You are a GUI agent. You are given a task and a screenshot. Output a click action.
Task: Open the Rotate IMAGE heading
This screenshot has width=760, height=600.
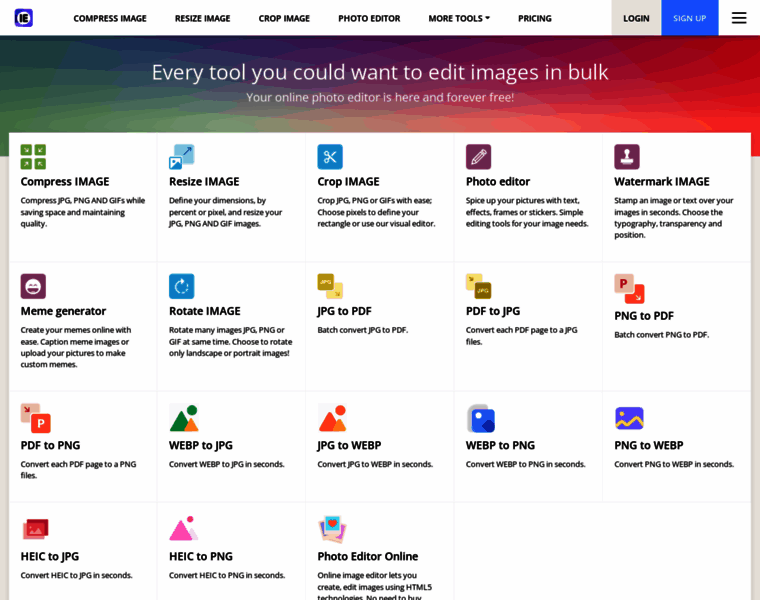point(205,311)
